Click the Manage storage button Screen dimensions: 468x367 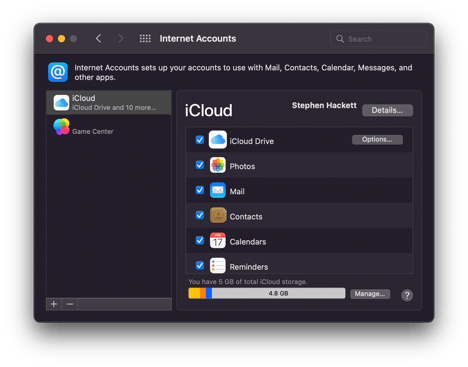370,294
